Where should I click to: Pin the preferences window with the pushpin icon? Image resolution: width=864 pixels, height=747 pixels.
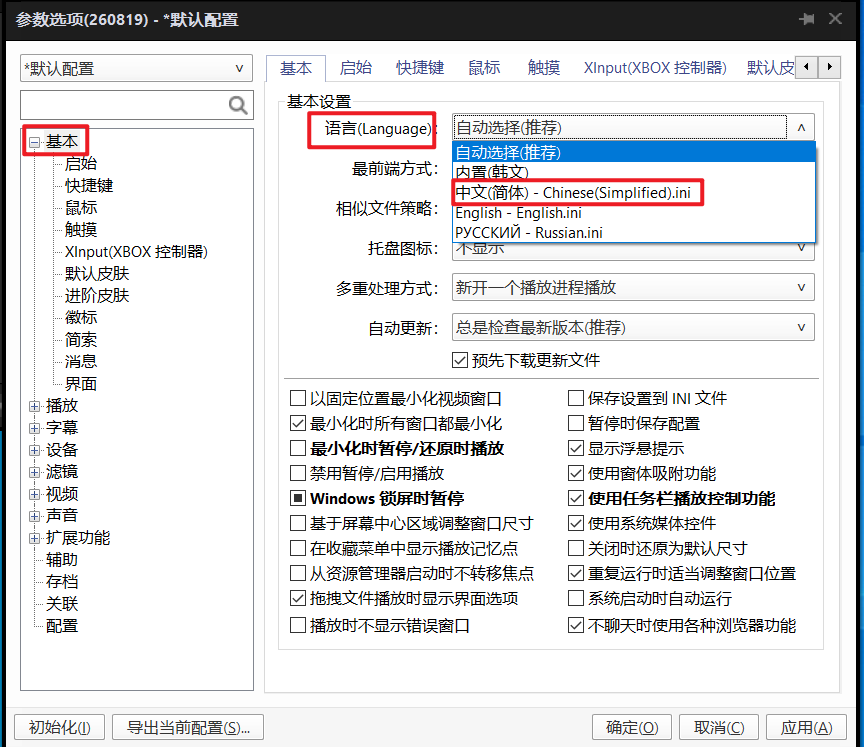click(807, 19)
